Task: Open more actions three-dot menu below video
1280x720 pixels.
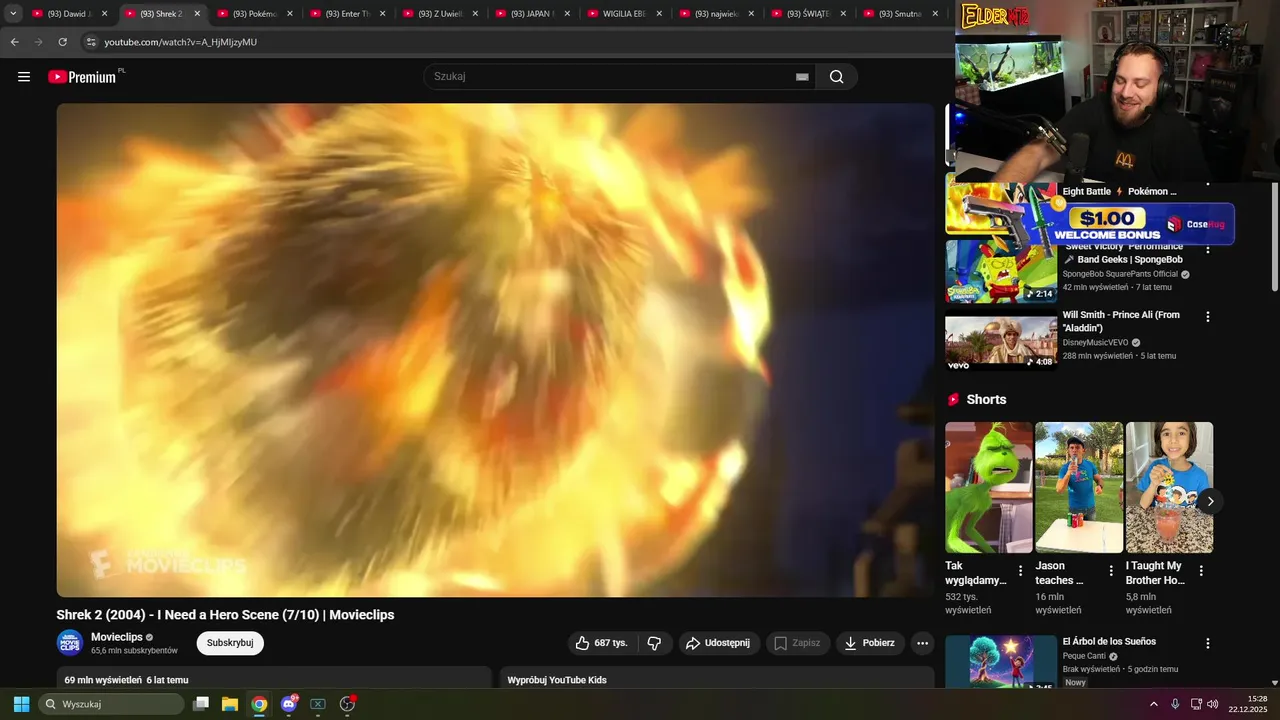Action: point(922,643)
